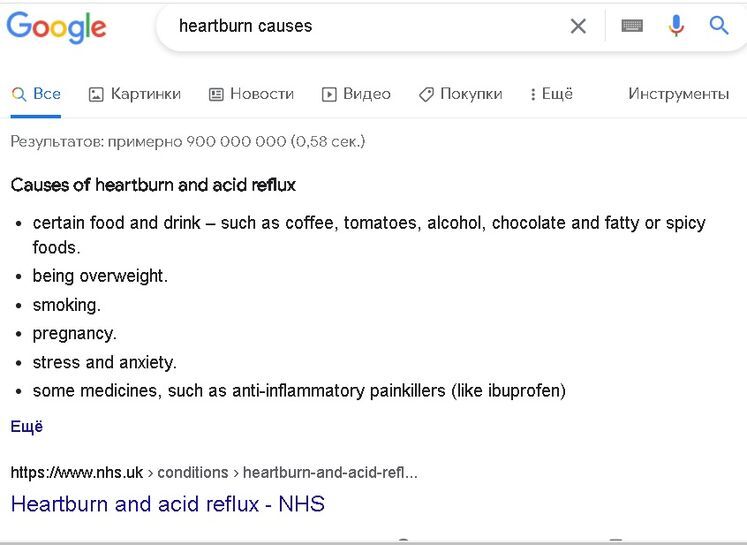Click the Causes of heartburn snippet heading

tap(153, 185)
